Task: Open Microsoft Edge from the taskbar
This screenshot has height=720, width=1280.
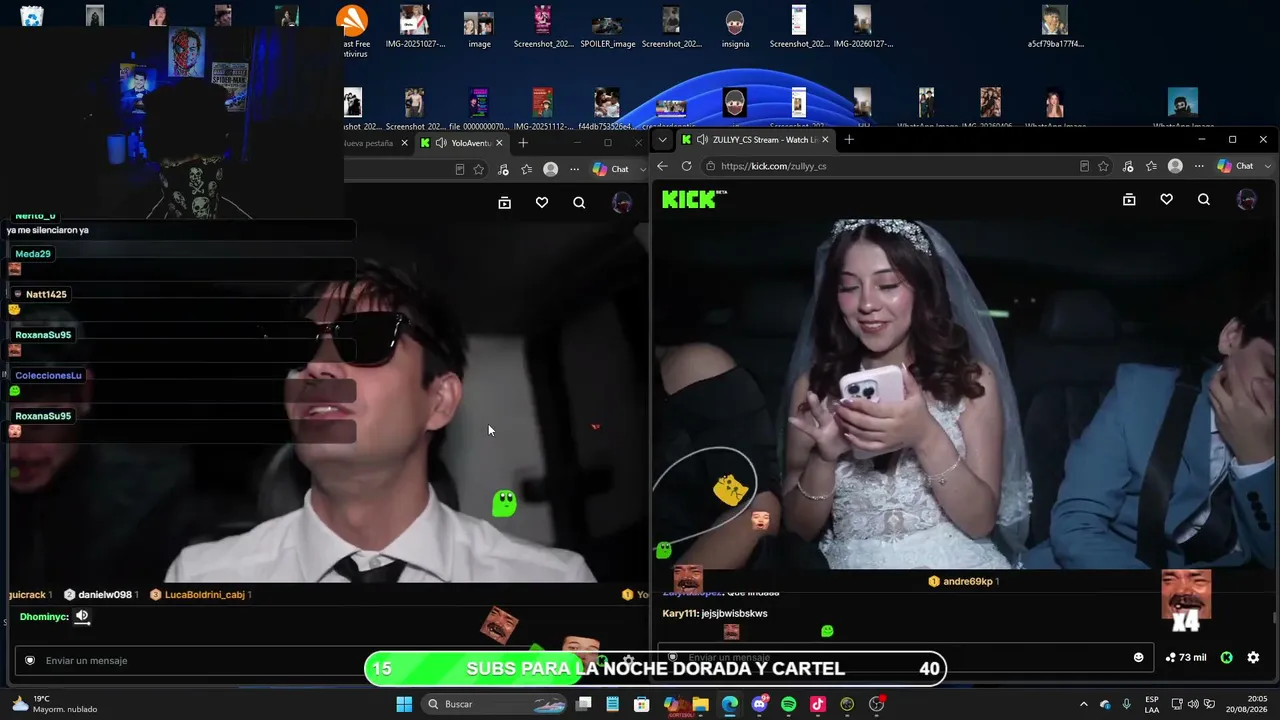Action: click(730, 704)
